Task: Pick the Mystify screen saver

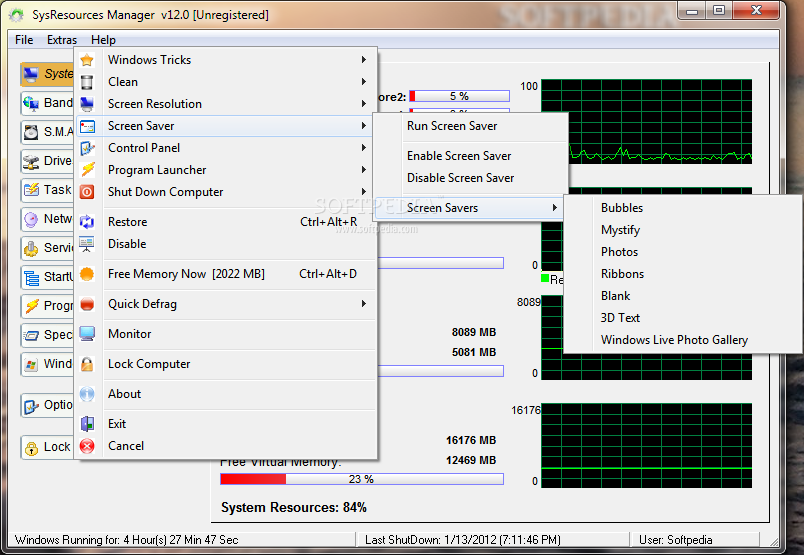Action: [682, 230]
